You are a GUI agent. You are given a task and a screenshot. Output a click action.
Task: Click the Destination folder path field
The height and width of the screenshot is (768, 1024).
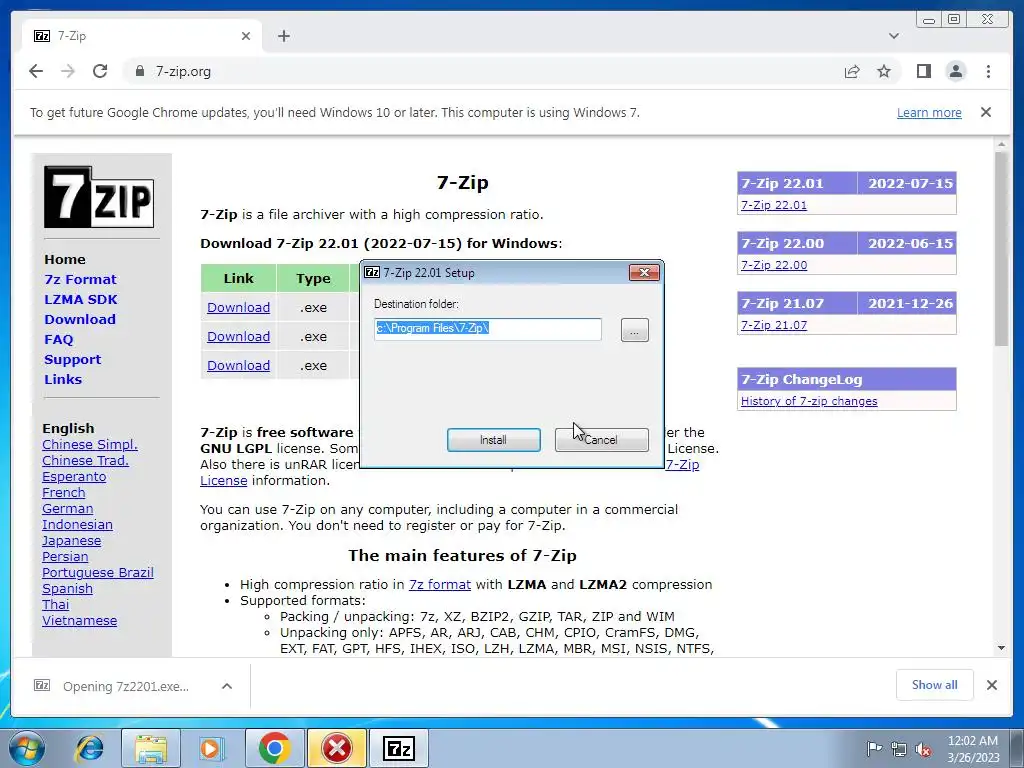click(488, 329)
